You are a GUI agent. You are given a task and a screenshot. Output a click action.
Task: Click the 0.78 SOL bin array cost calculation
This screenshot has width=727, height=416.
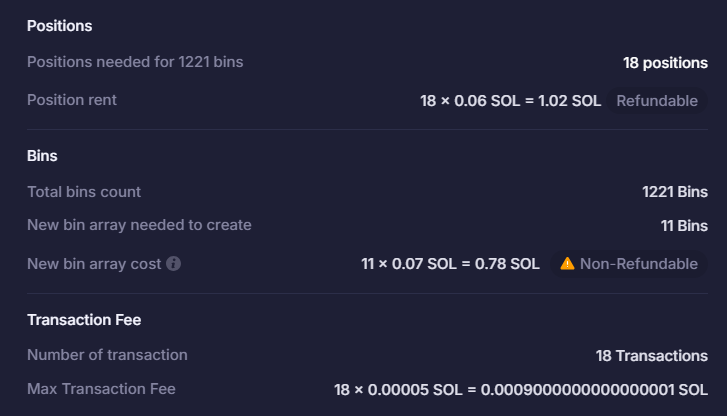[450, 264]
